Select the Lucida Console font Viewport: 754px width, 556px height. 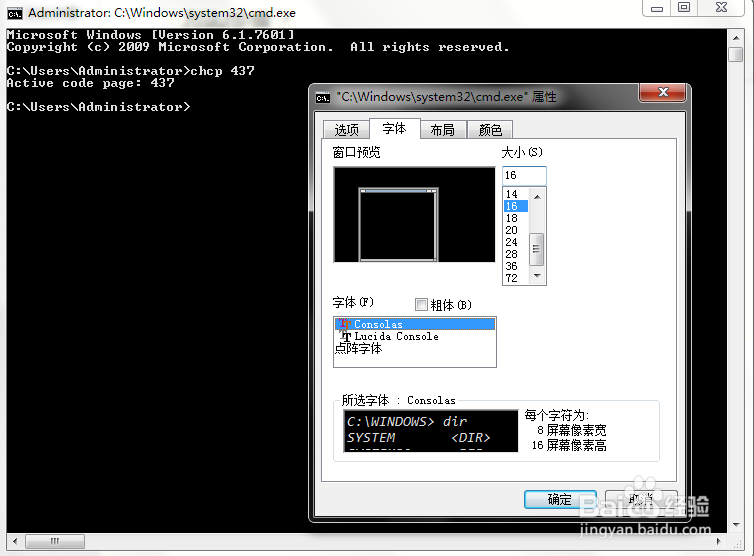(x=415, y=336)
